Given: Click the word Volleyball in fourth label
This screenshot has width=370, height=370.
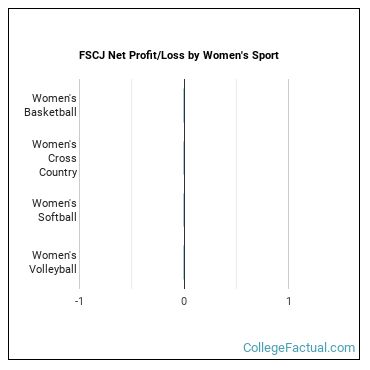Looking at the screenshot, I should coord(53,269).
